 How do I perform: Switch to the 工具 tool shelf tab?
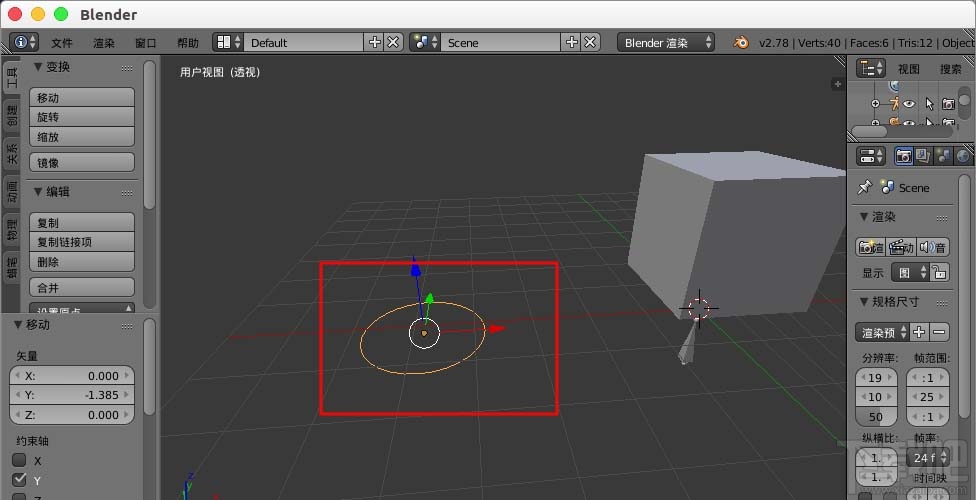(x=12, y=77)
